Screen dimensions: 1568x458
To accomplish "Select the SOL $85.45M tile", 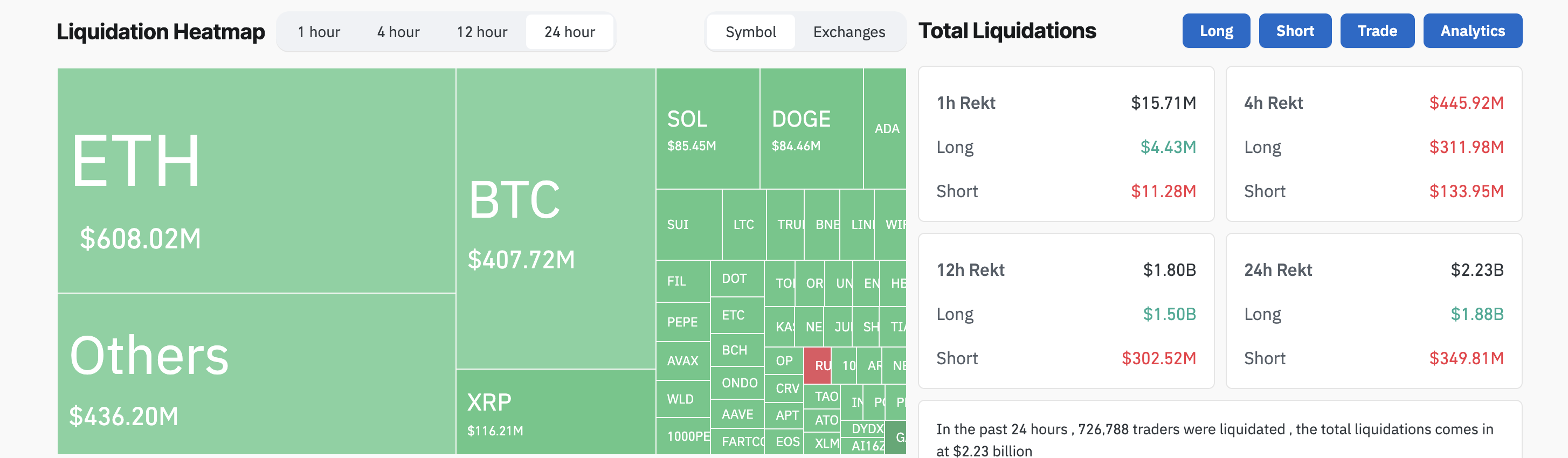I will (707, 128).
